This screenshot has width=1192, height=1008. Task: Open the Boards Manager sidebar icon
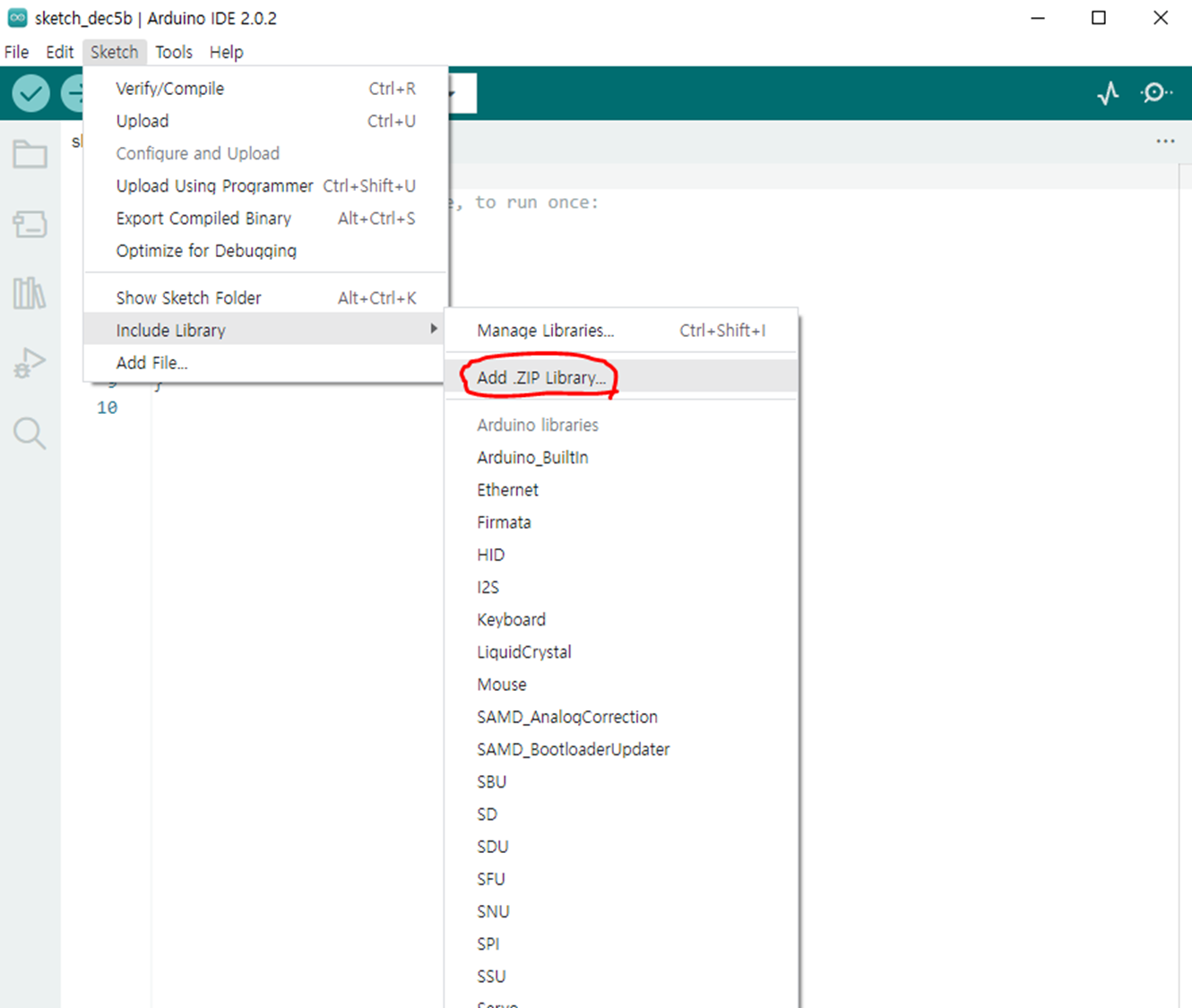click(30, 224)
